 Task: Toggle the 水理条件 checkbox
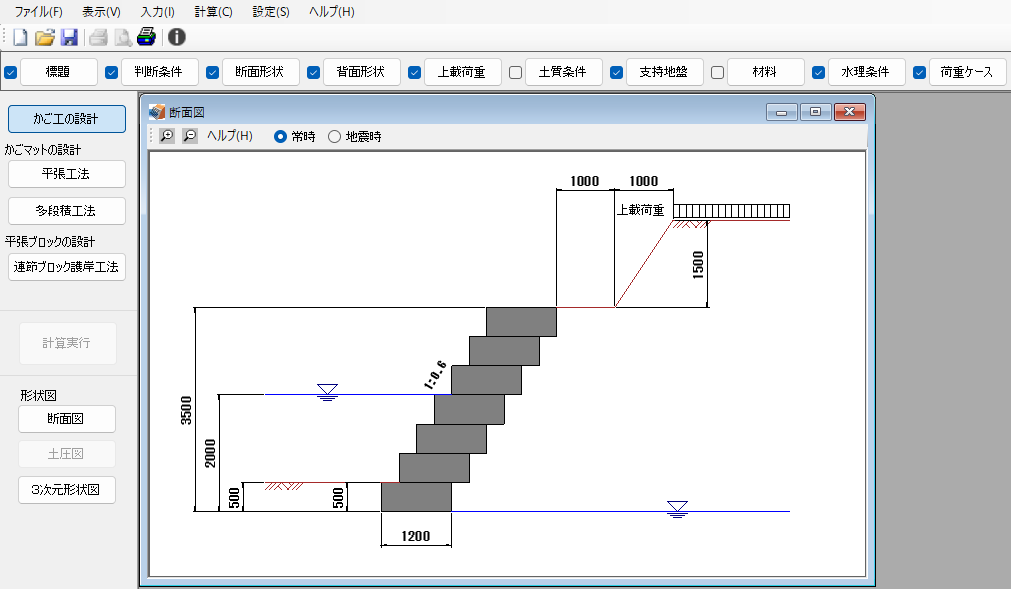pos(818,72)
